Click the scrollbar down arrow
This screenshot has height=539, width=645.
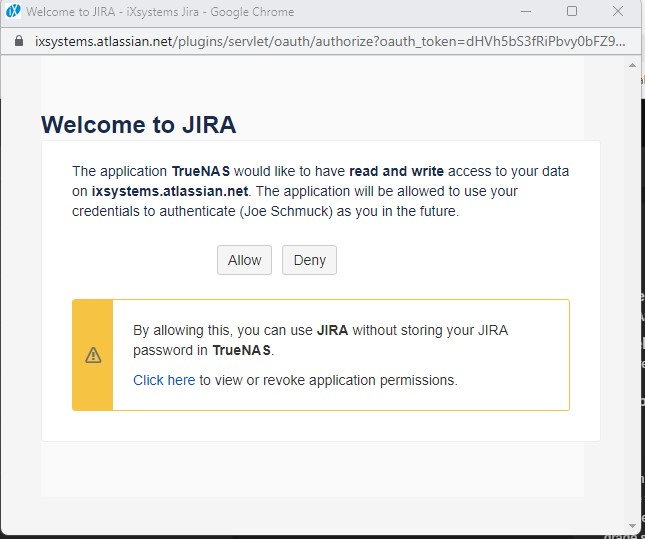pos(632,525)
